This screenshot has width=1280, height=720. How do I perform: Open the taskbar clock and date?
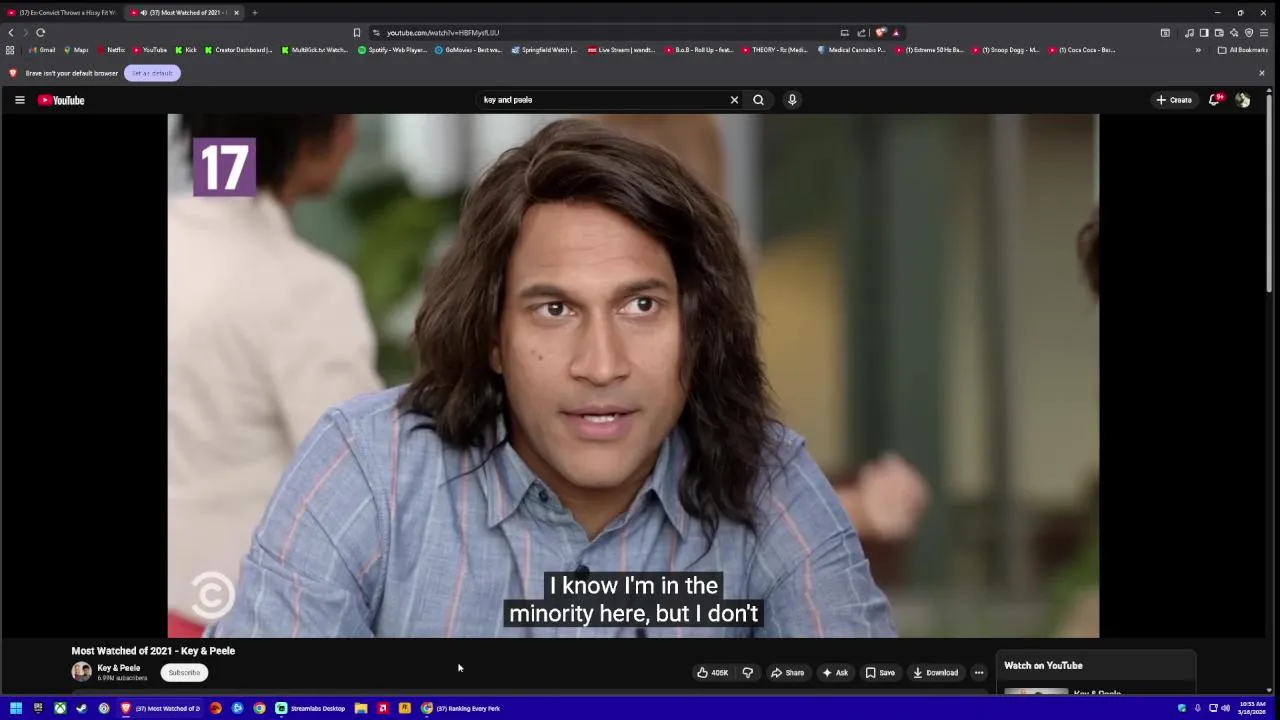pyautogui.click(x=1251, y=708)
